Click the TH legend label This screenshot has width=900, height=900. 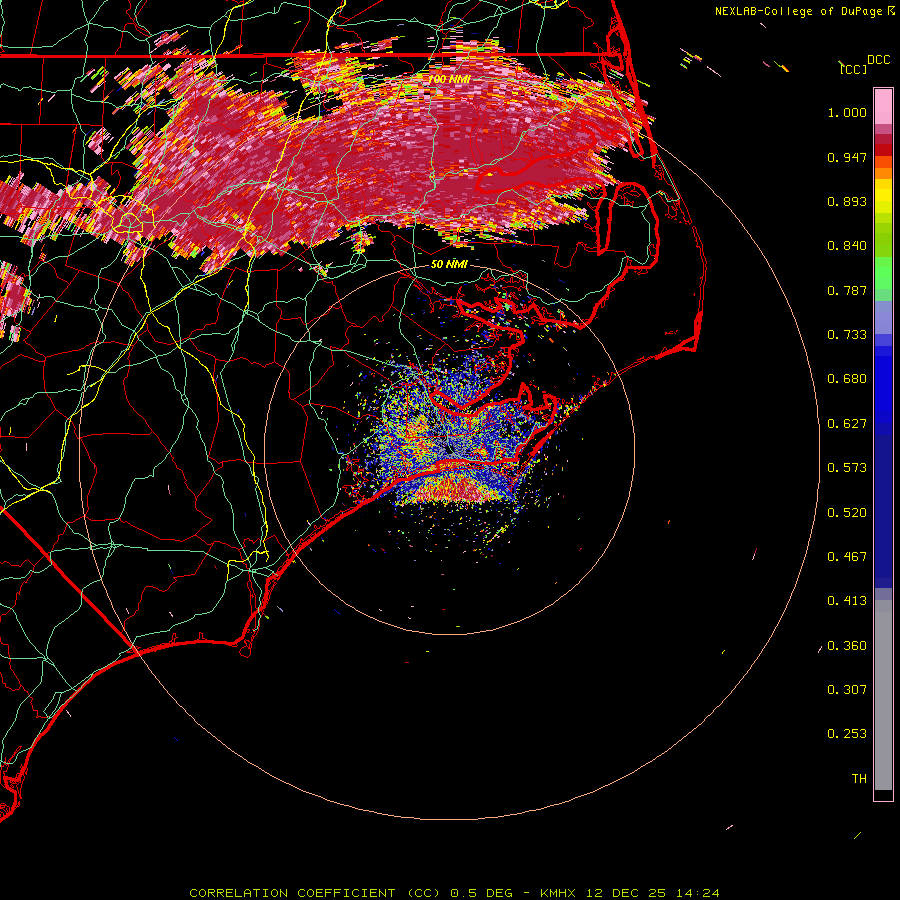pos(859,779)
